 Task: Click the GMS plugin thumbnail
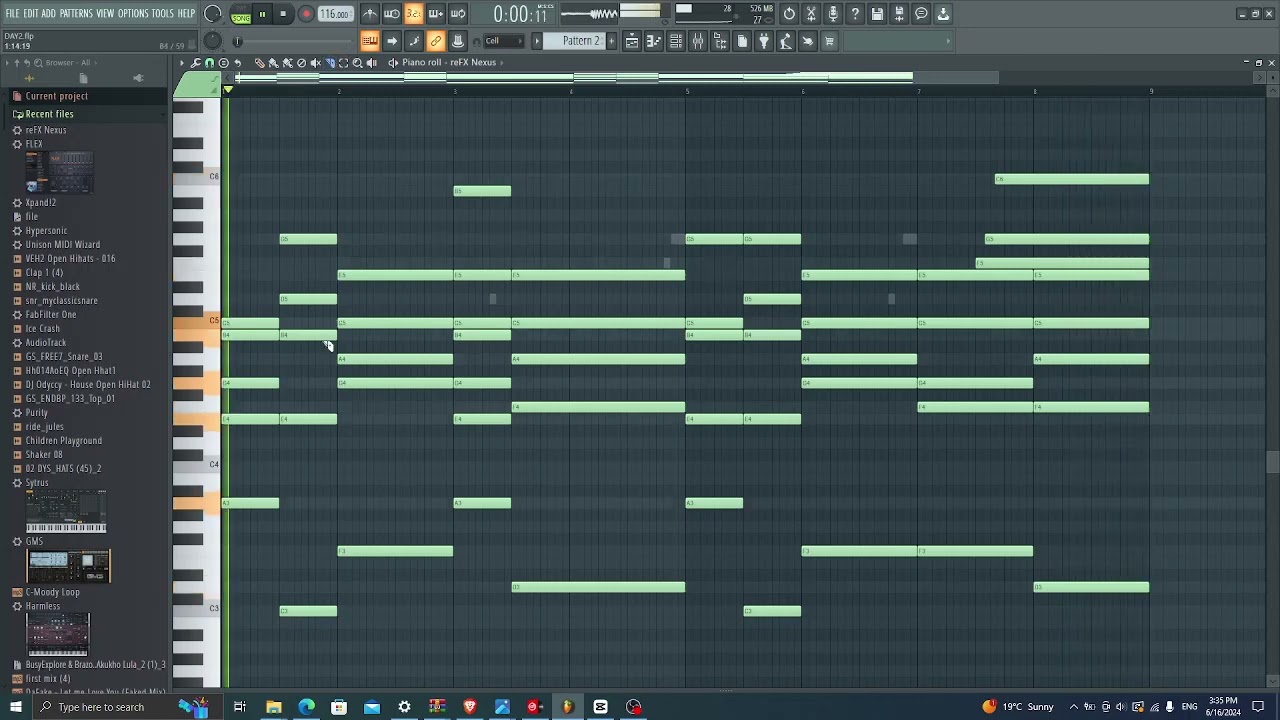[69, 567]
